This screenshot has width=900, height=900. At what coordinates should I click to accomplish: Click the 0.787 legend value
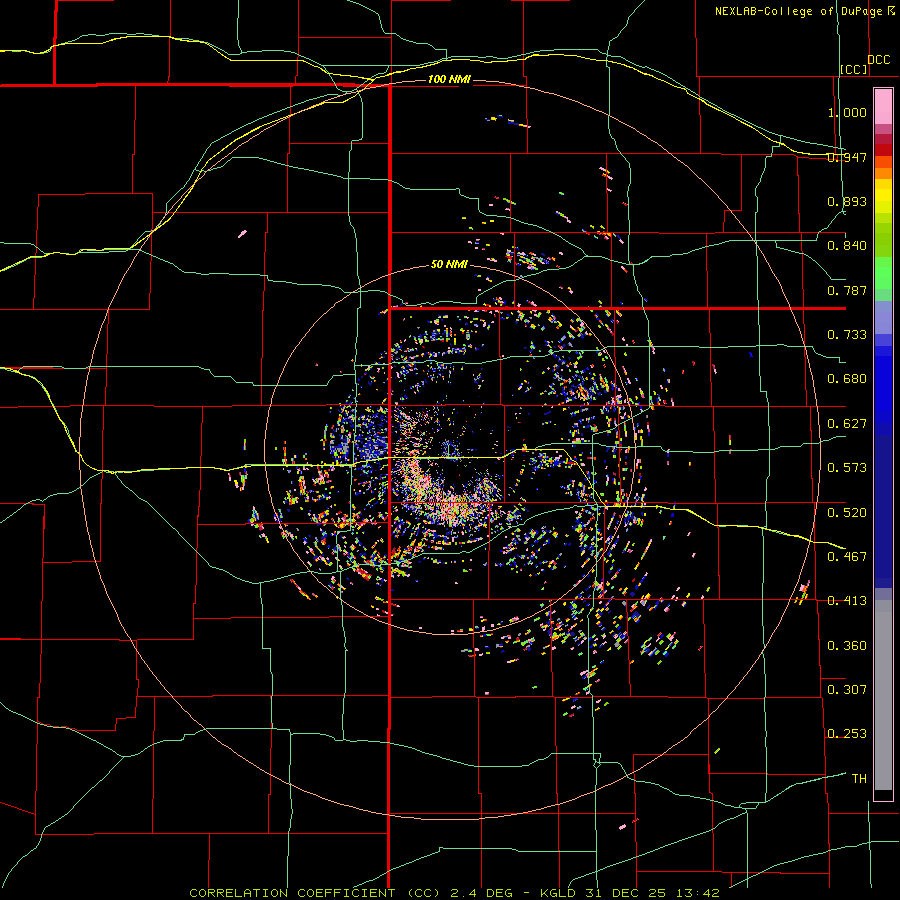pyautogui.click(x=847, y=290)
